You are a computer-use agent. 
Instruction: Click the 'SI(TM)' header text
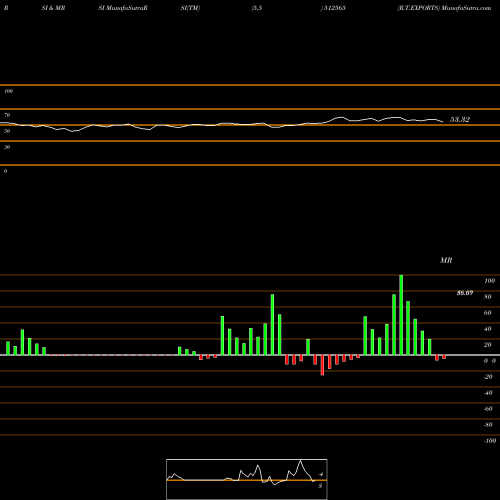(x=190, y=8)
